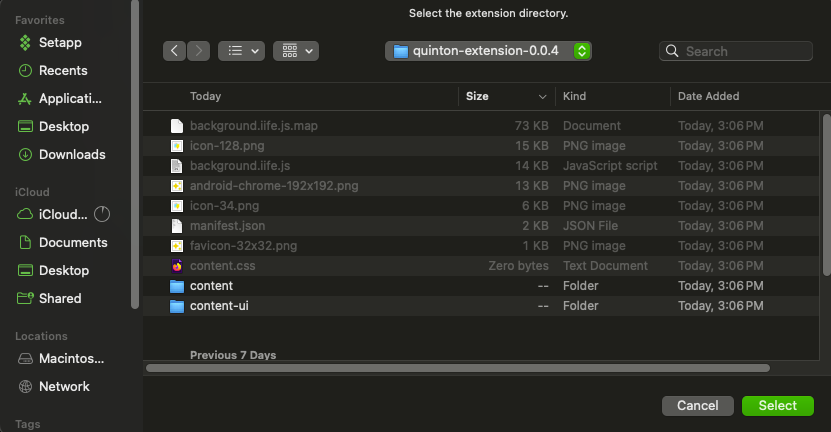Image resolution: width=831 pixels, height=432 pixels.
Task: Open the list view options dropdown
Action: 242,51
